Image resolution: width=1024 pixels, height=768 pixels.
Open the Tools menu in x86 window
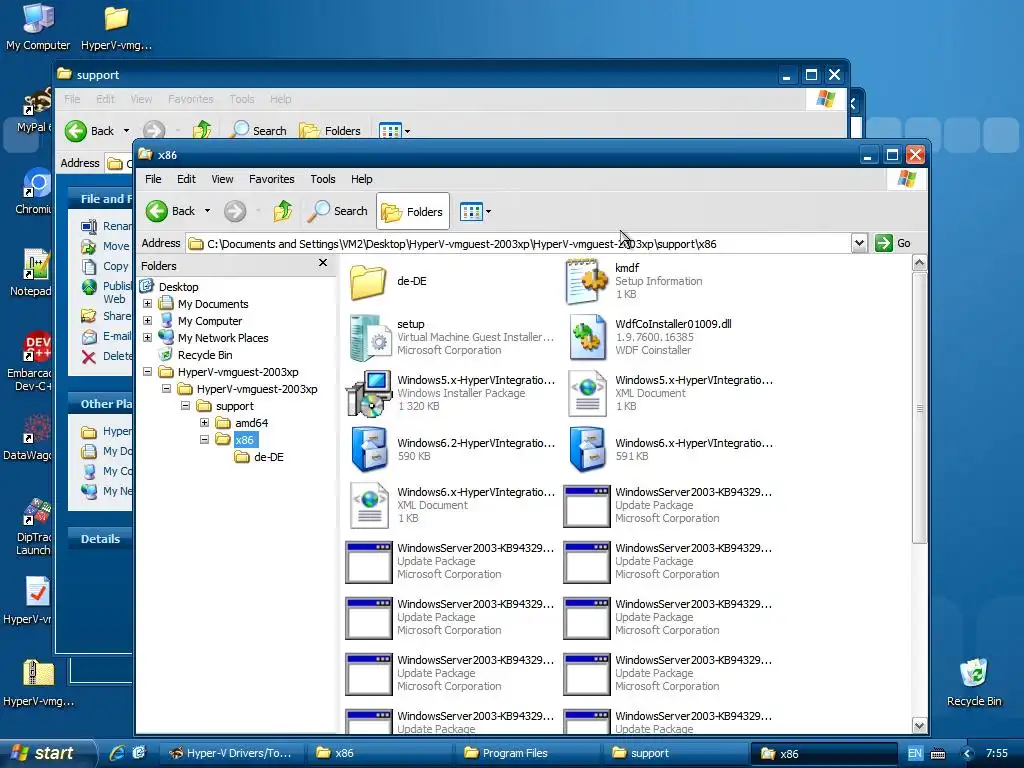[x=323, y=179]
